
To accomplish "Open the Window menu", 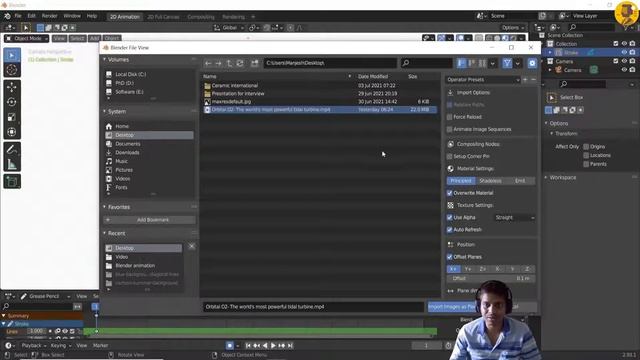I will [72, 16].
